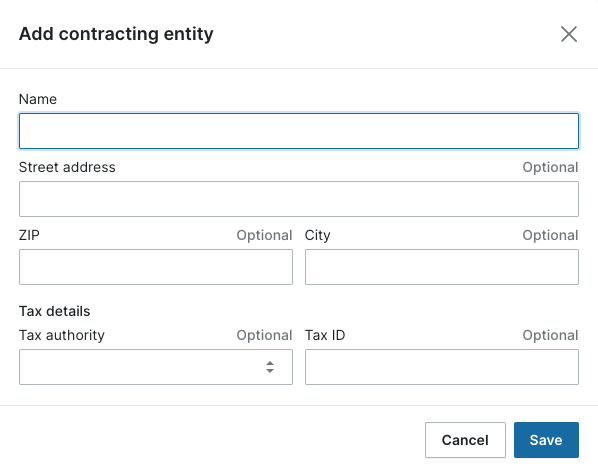
Task: Click the ZIP label text
Action: [x=29, y=235]
